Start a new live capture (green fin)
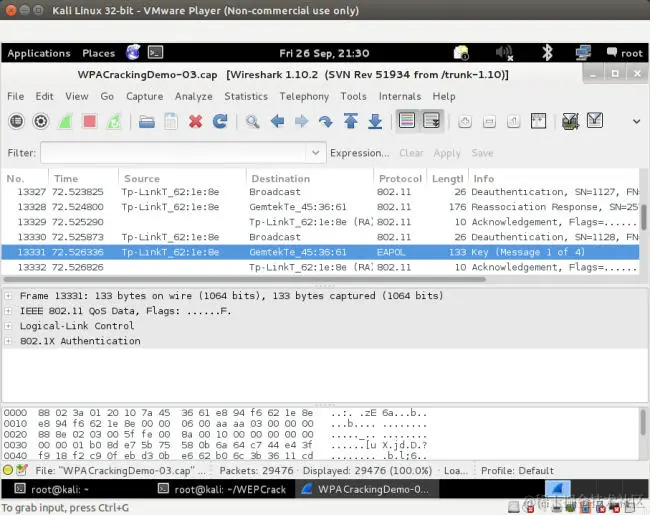Image resolution: width=650 pixels, height=515 pixels. click(65, 121)
